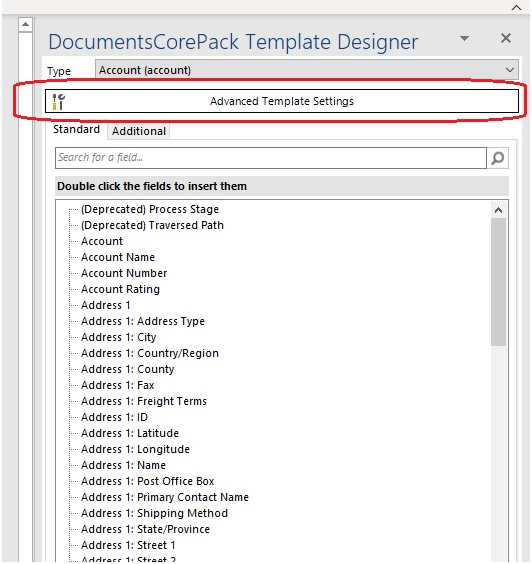Select Address 1: Country/Region
Image resolution: width=532 pixels, height=564 pixels.
[x=150, y=353]
